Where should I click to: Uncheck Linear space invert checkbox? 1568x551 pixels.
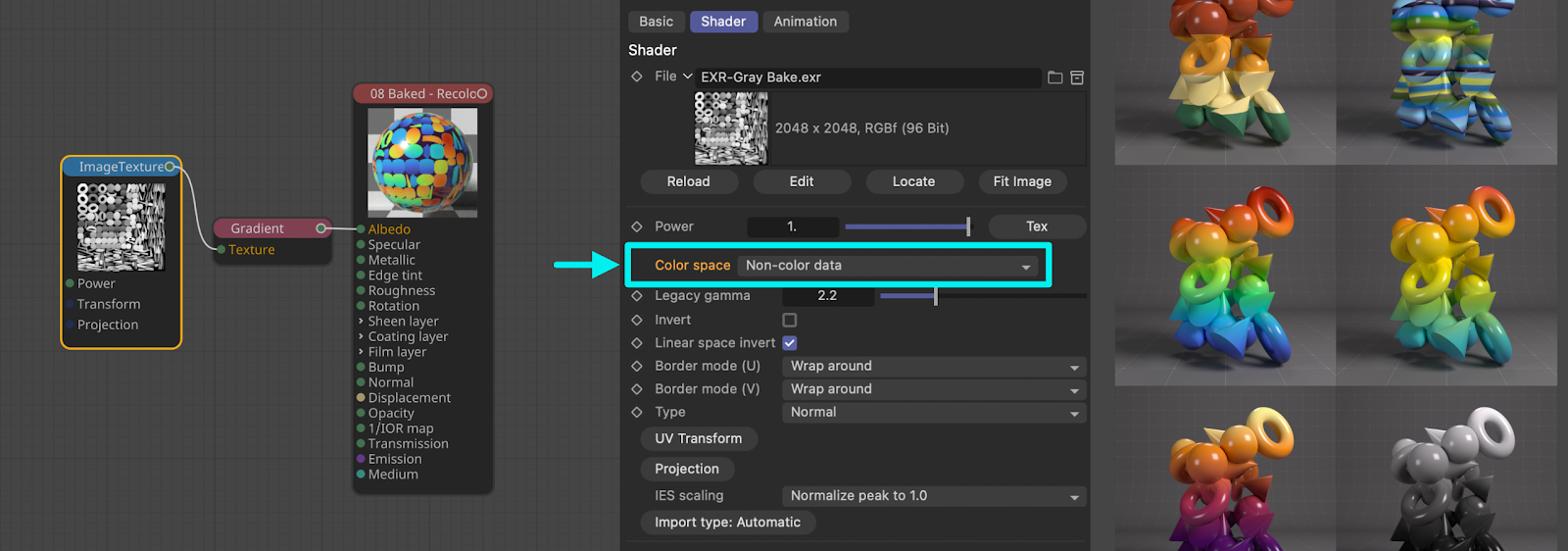coord(790,343)
